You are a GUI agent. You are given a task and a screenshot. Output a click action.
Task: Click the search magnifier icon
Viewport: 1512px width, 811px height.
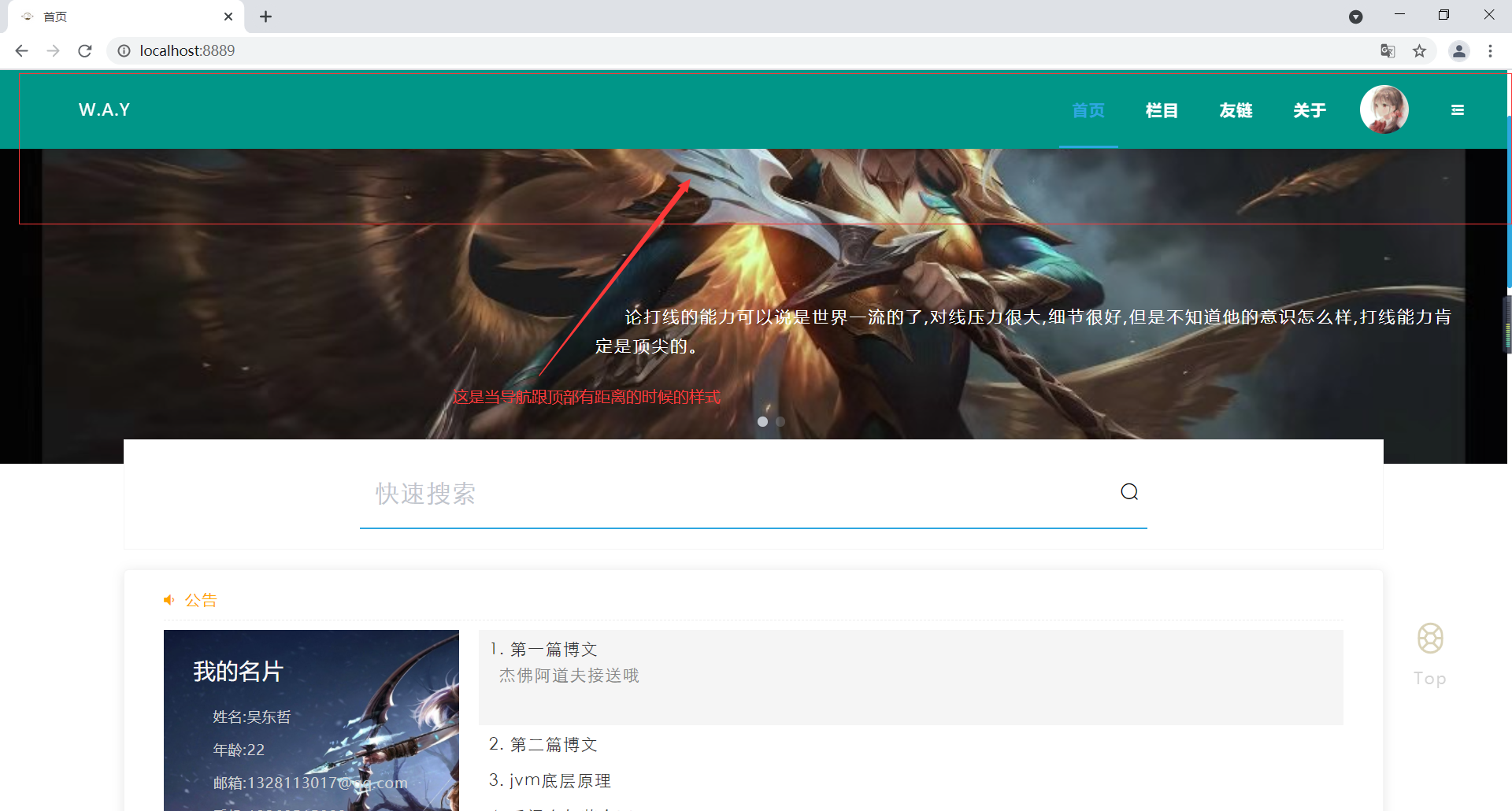tap(1129, 491)
